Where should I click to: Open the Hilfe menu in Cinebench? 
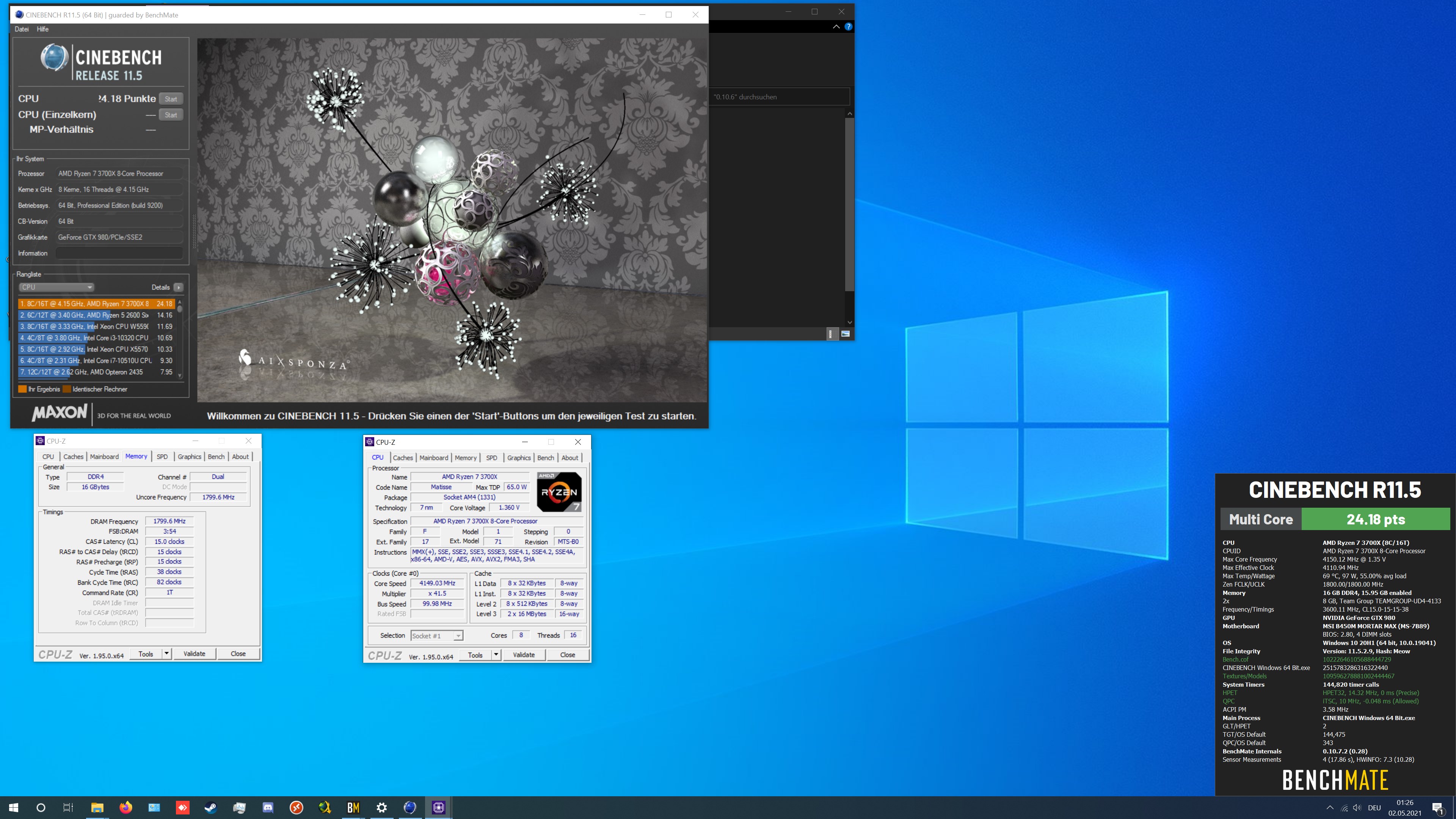click(42, 29)
